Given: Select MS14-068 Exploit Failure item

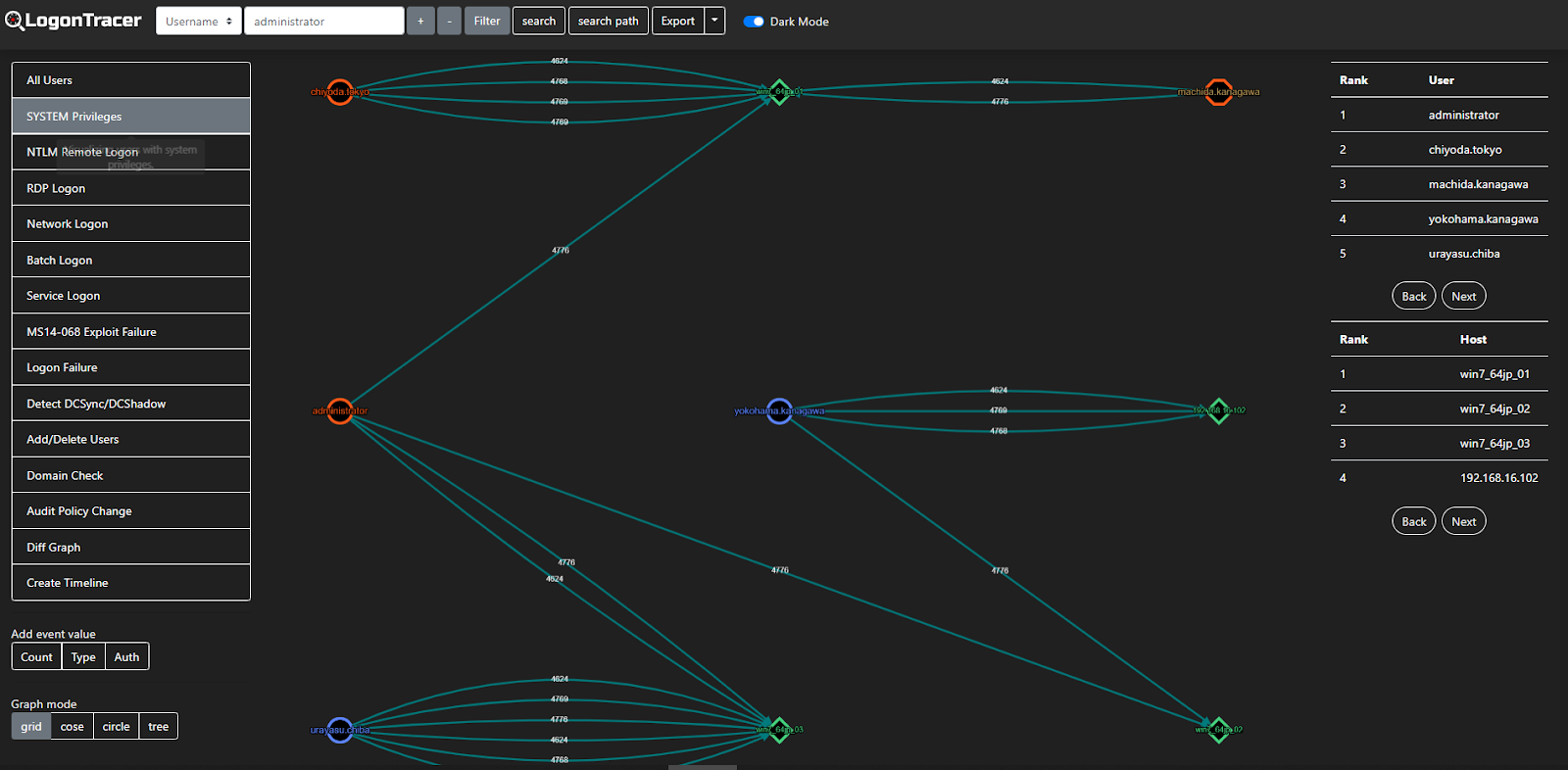Looking at the screenshot, I should coord(131,331).
